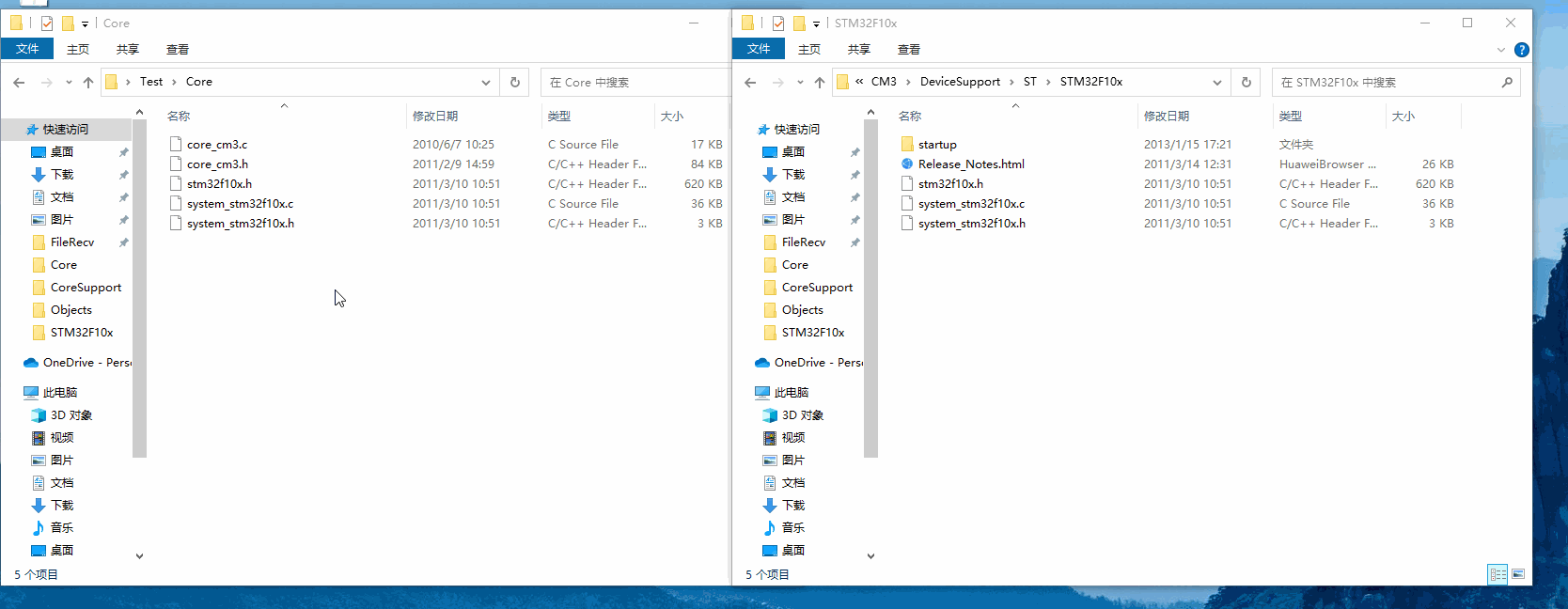This screenshot has width=1568, height=609.
Task: Open recent locations dropdown in STM32F10x window
Action: point(800,83)
